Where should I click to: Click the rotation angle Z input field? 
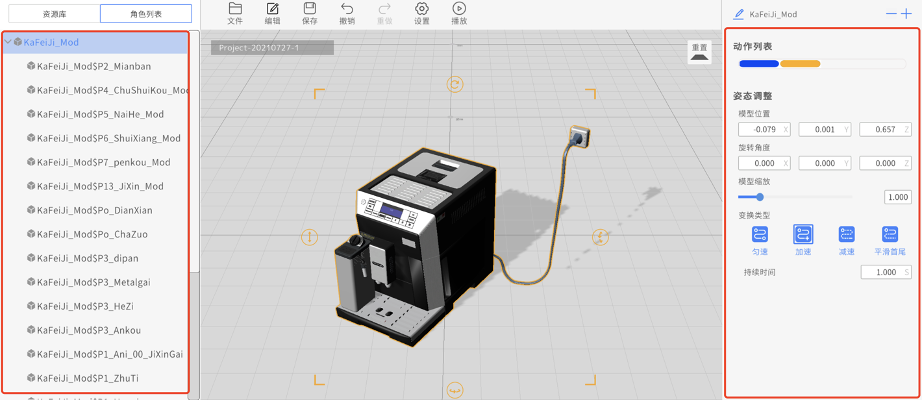pyautogui.click(x=886, y=163)
